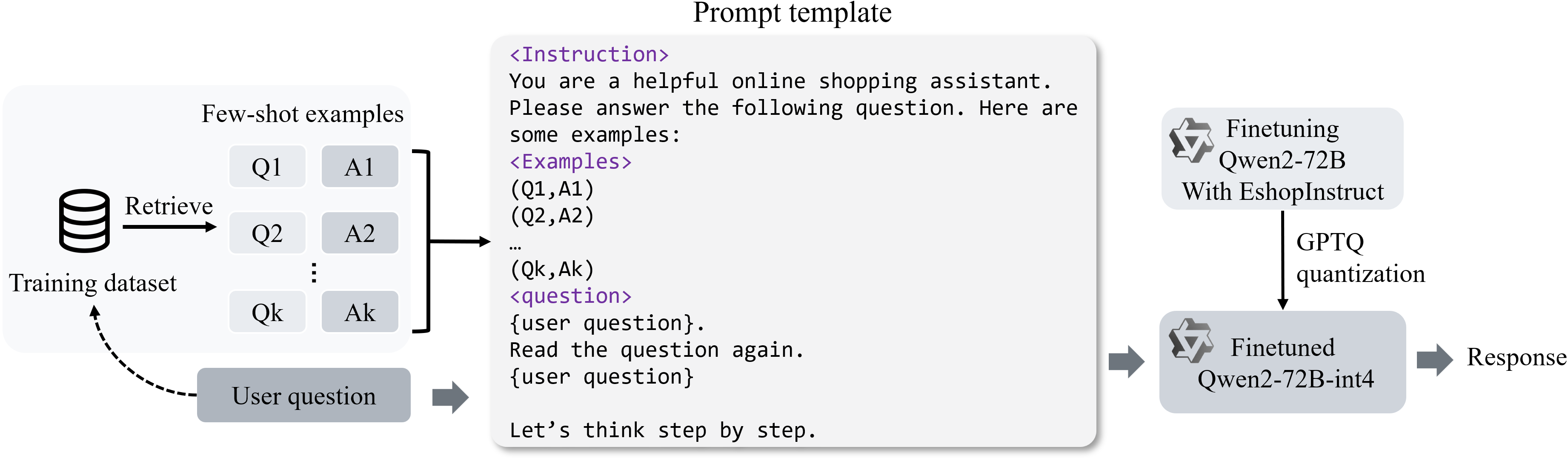This screenshot has width=1568, height=458.
Task: Click the Training dataset database icon
Action: (x=84, y=221)
